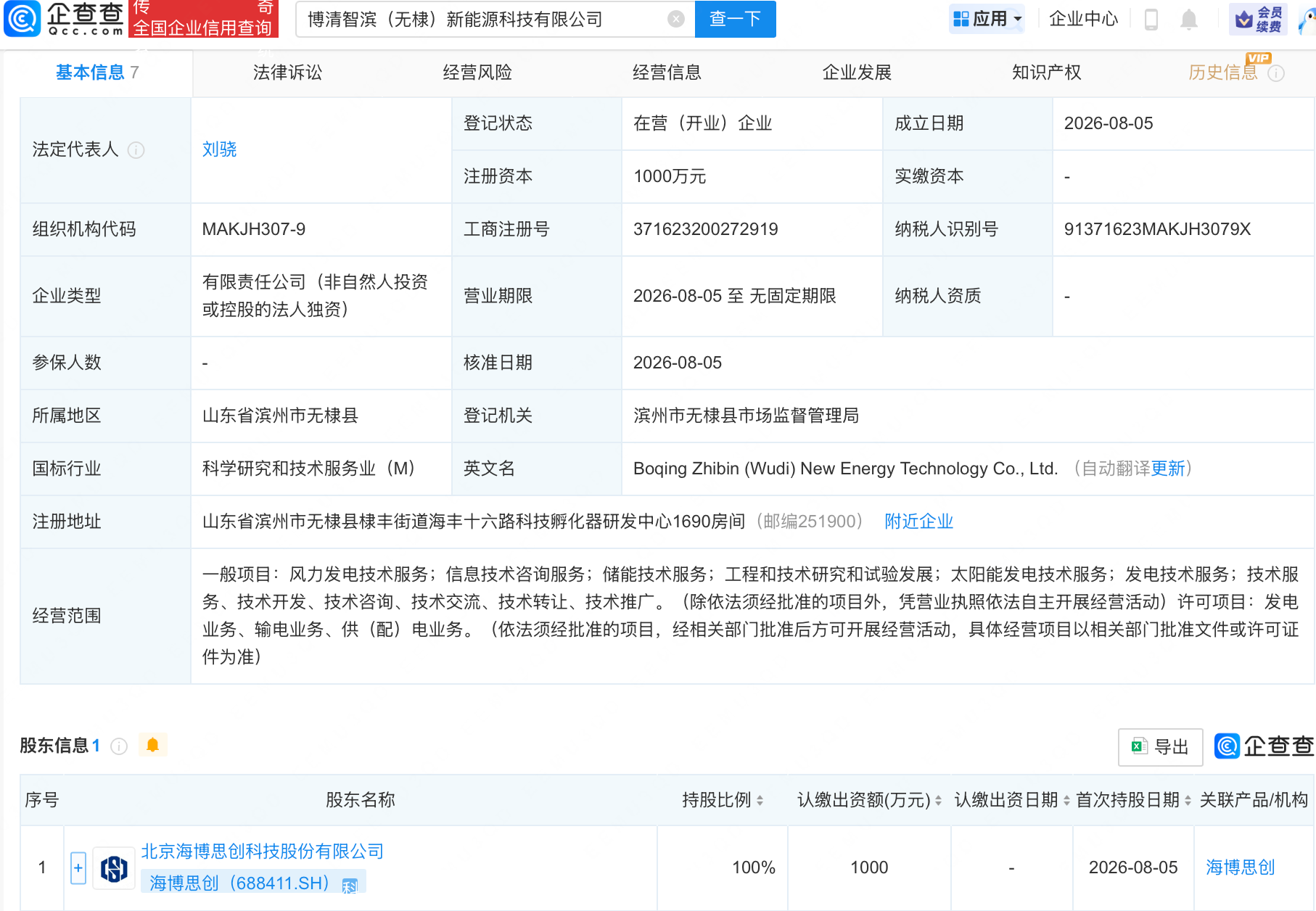Screen dimensions: 1316x911
Task: Select the 经营范围 description paragraph
Action: pos(750,616)
